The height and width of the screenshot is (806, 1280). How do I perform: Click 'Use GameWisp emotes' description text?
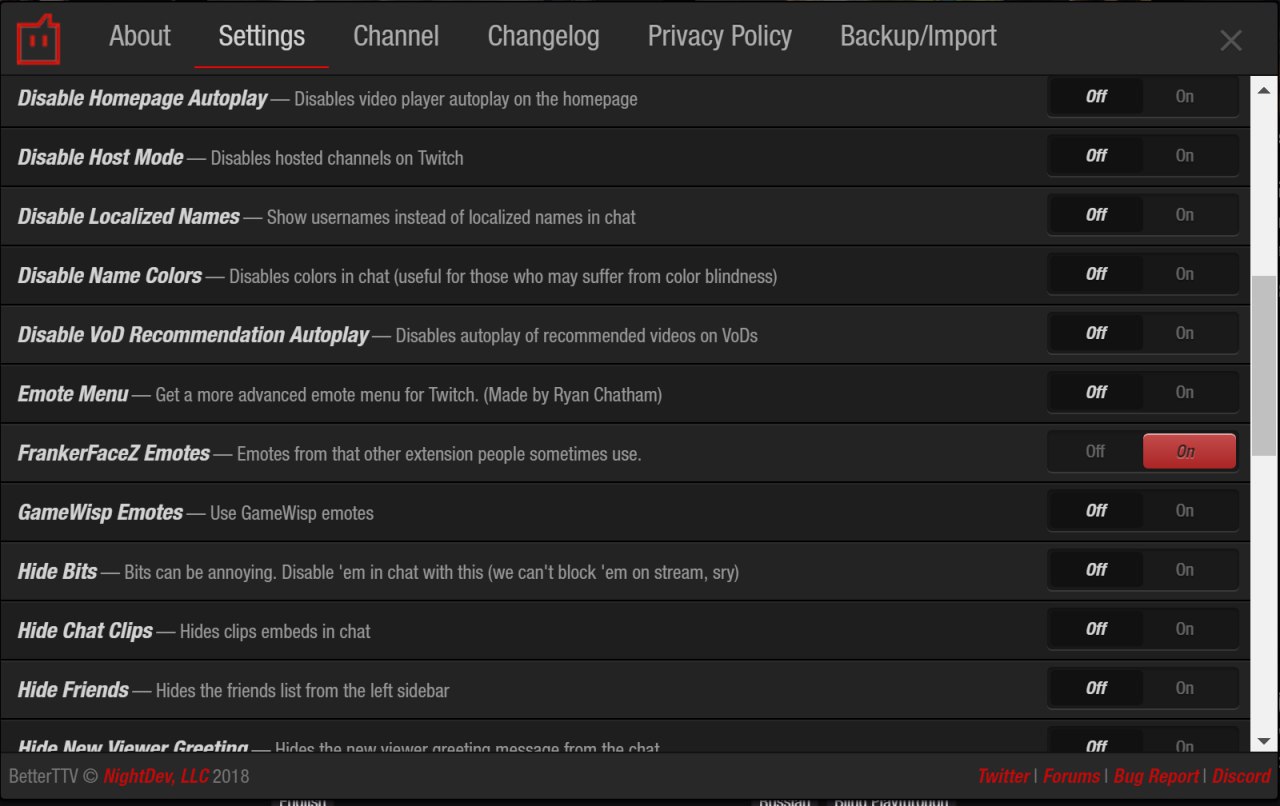point(292,513)
